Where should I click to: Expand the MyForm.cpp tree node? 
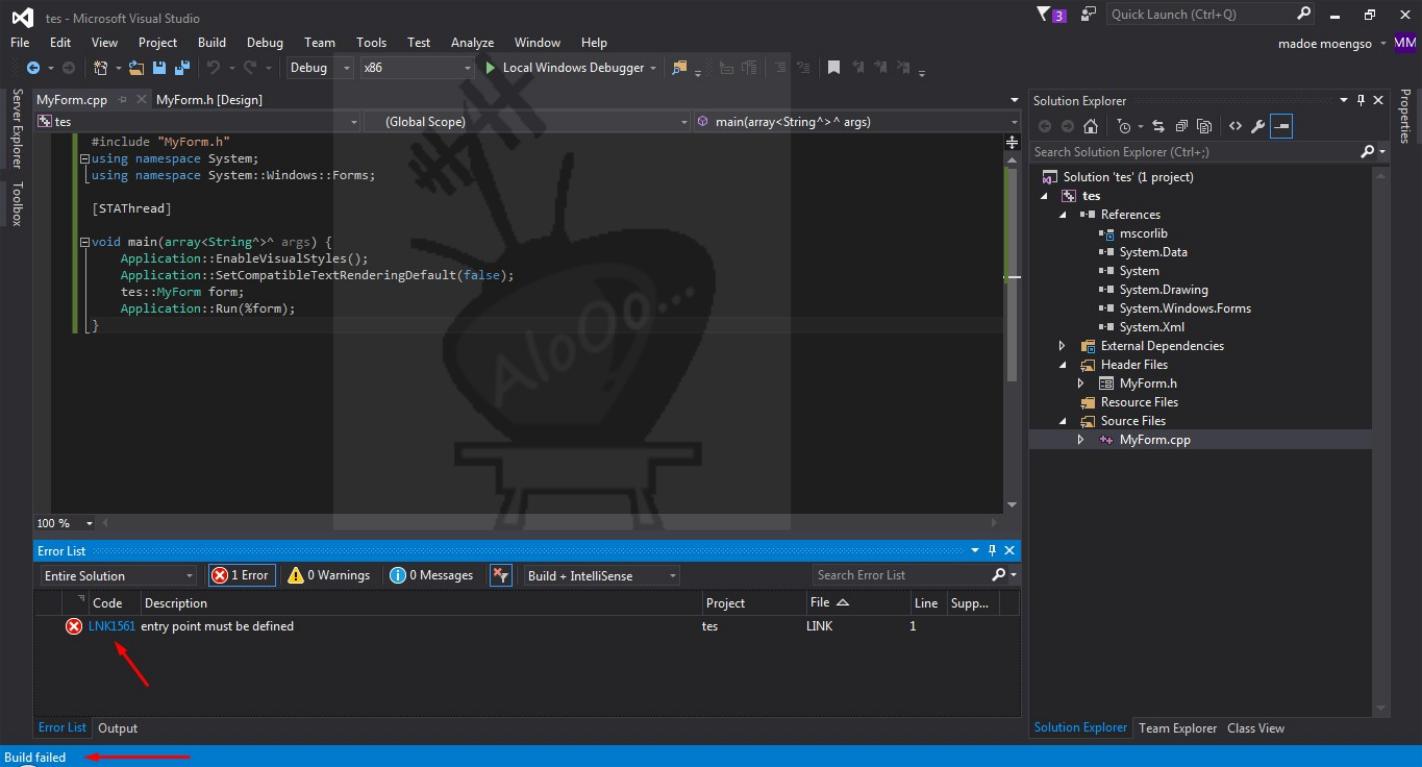(1080, 439)
